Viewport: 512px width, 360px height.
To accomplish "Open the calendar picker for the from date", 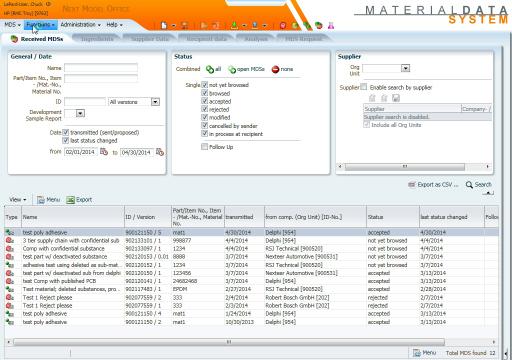I will [104, 152].
